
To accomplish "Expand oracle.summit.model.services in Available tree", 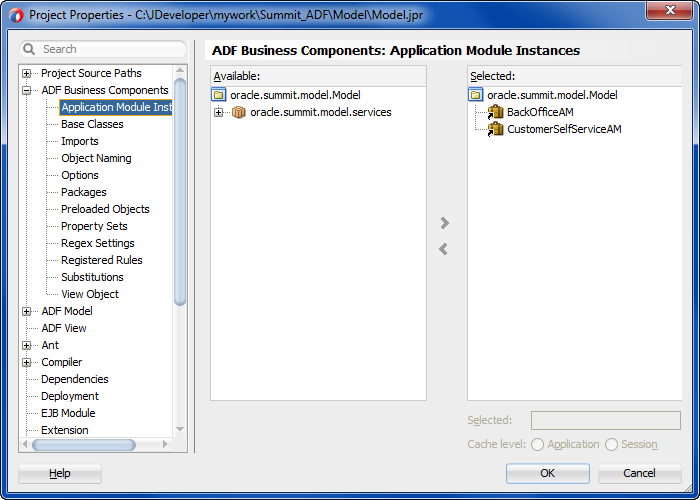I will 218,112.
